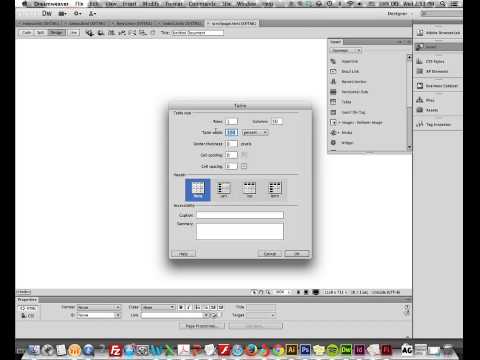Open the Files panel

pos(426,100)
